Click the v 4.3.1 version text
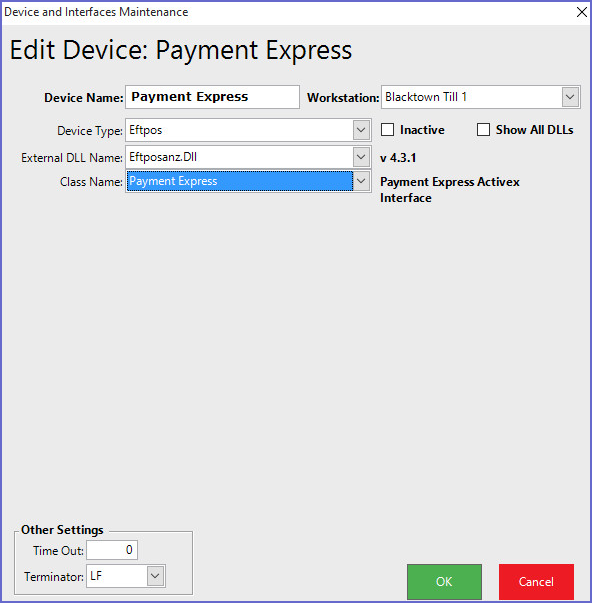Image resolution: width=592 pixels, height=603 pixels. pos(398,158)
